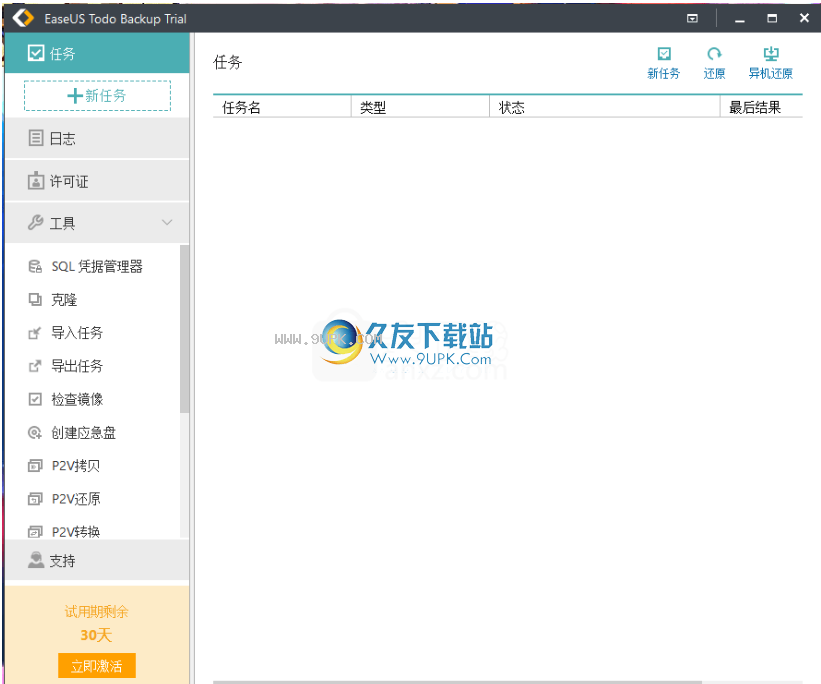The width and height of the screenshot is (821, 684).
Task: Click the export icon beside 导出任务
Action: pos(35,366)
